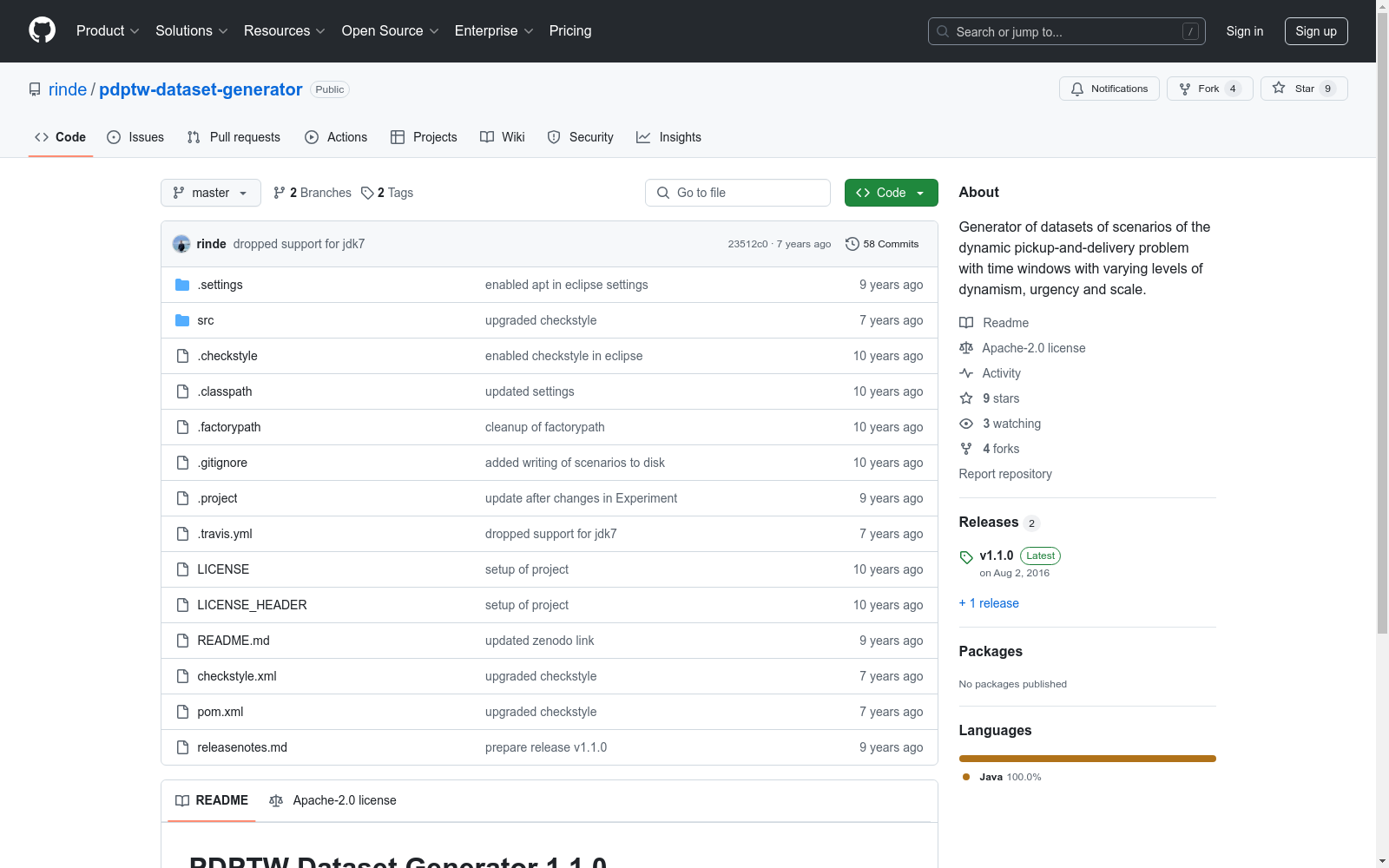
Task: Click the README.md file icon
Action: tap(182, 641)
